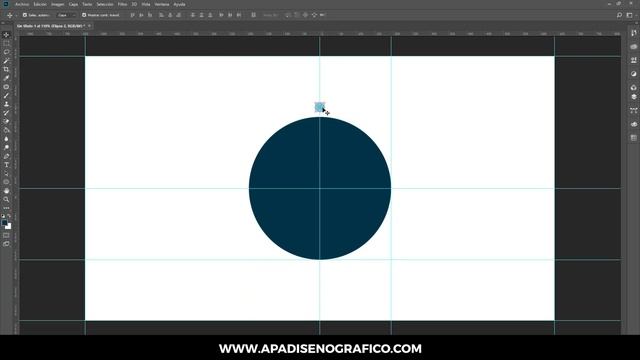
Task: Select the Path Selection tool
Action: [6, 173]
